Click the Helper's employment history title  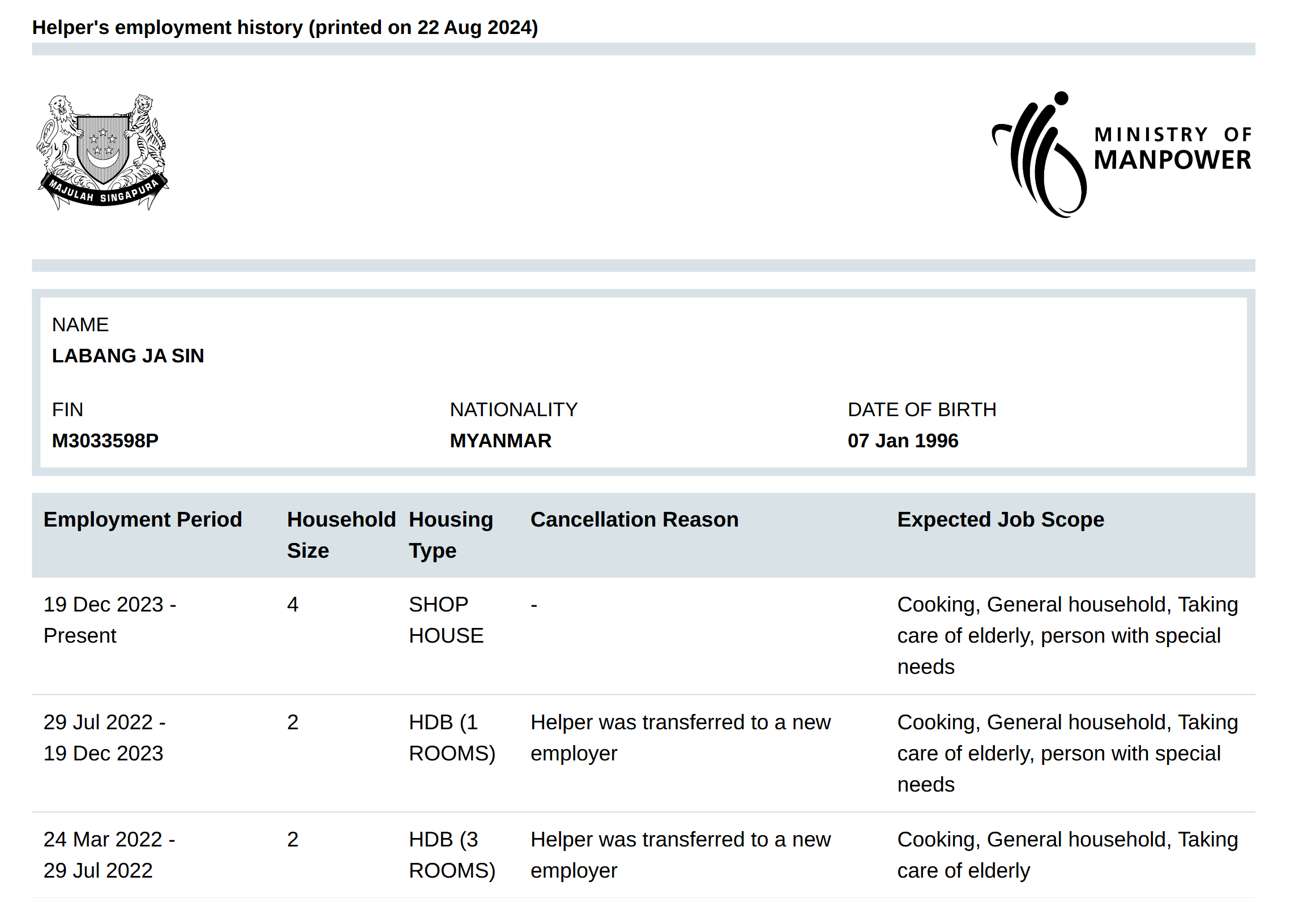pyautogui.click(x=285, y=27)
